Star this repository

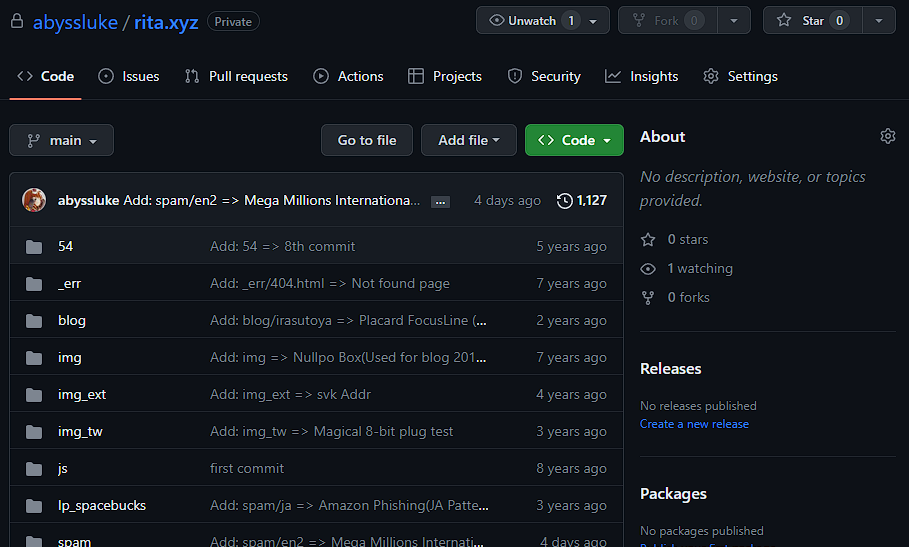tap(812, 20)
